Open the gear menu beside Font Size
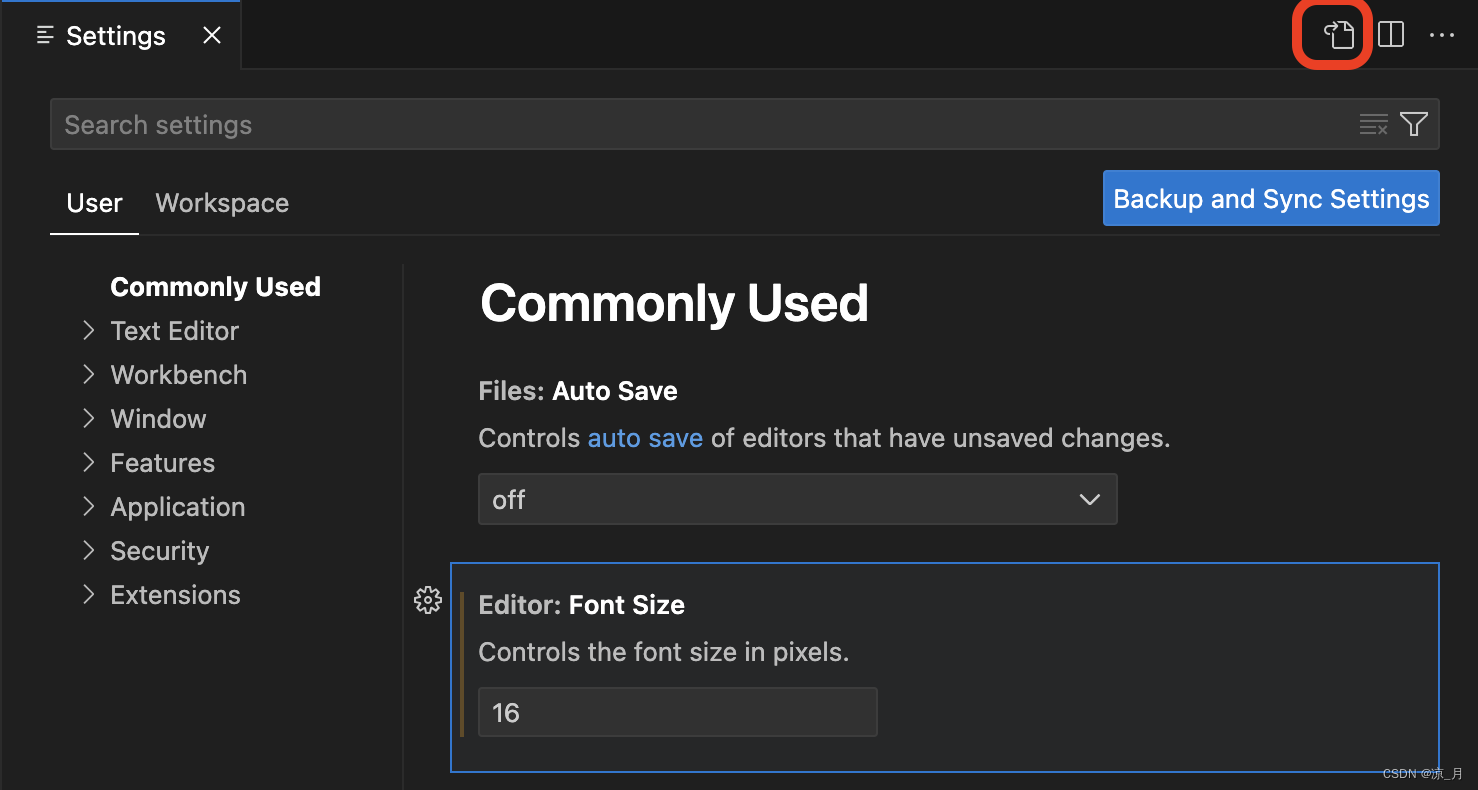Screen dimensions: 1478x790 pyautogui.click(x=428, y=600)
